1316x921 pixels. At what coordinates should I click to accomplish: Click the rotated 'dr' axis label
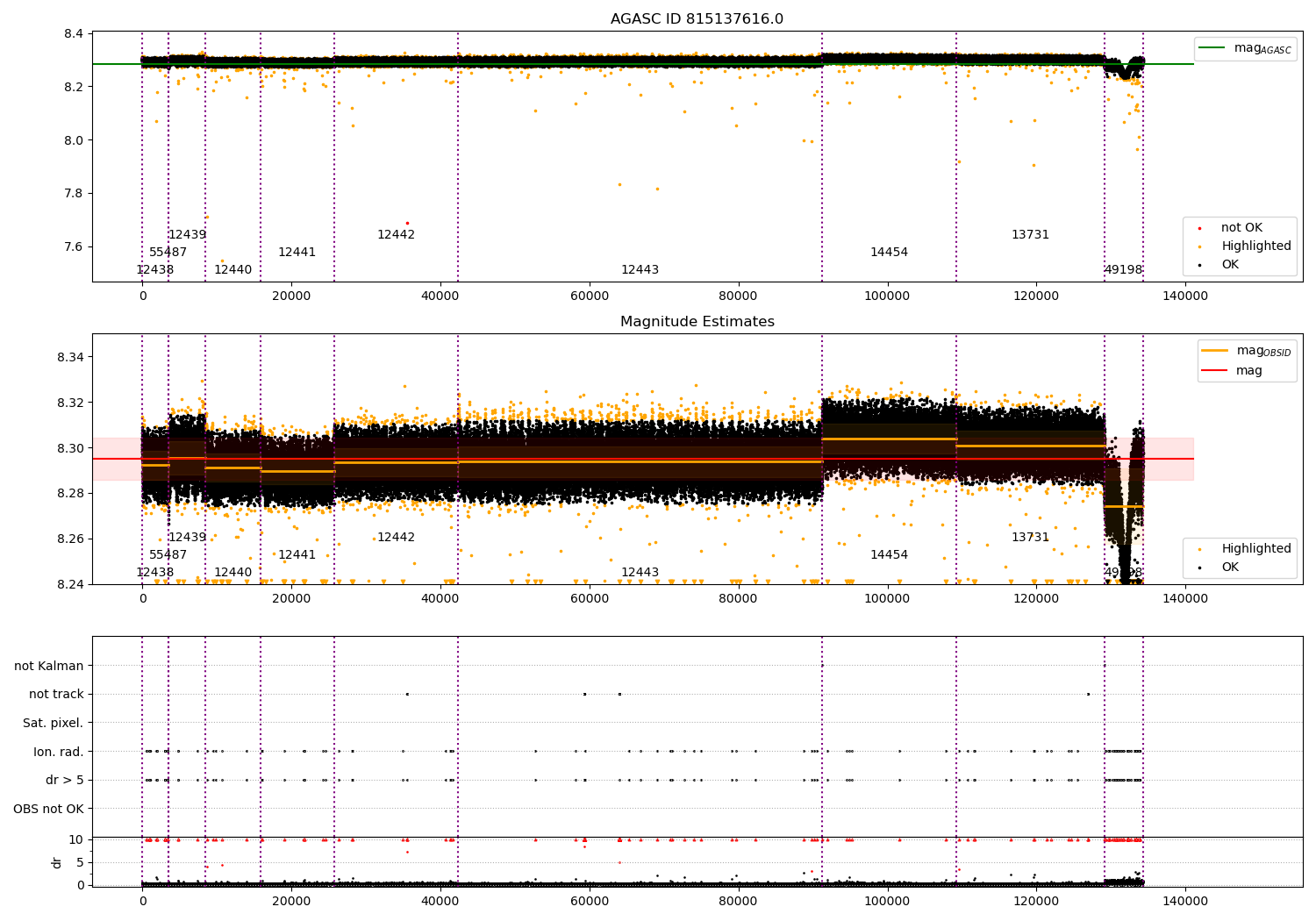[x=57, y=862]
